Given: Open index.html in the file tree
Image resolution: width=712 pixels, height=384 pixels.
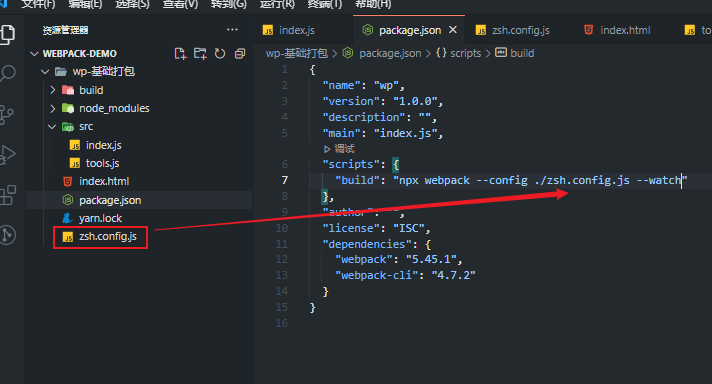Looking at the screenshot, I should [x=104, y=181].
